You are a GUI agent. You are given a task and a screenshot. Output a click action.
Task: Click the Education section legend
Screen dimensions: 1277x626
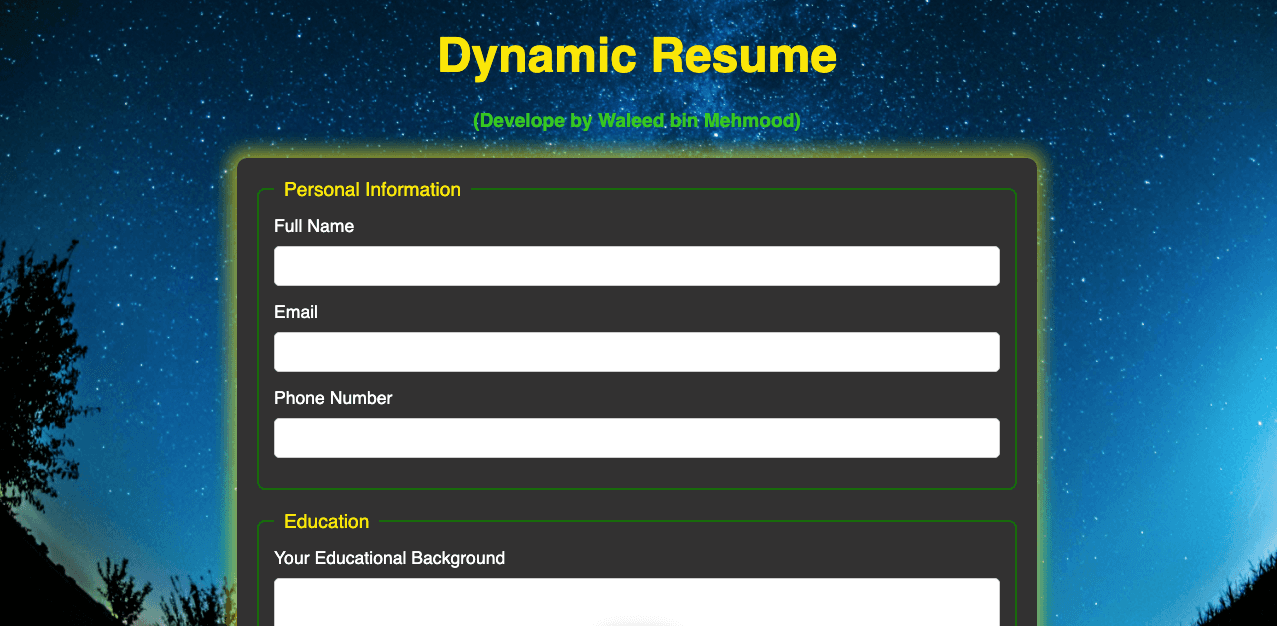tap(325, 521)
